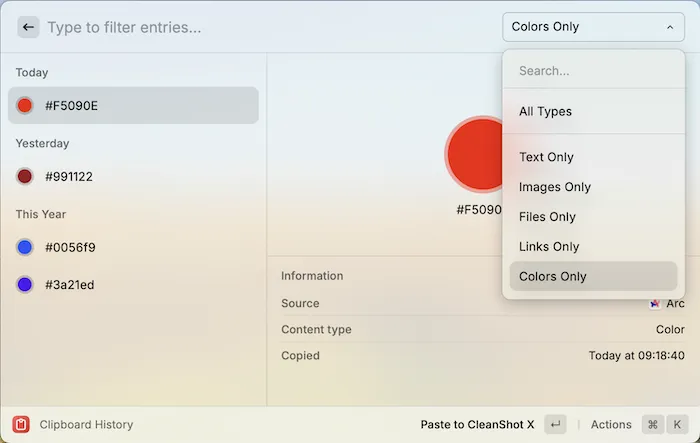700x443 pixels.
Task: Choose All Types filter option
Action: click(x=546, y=111)
